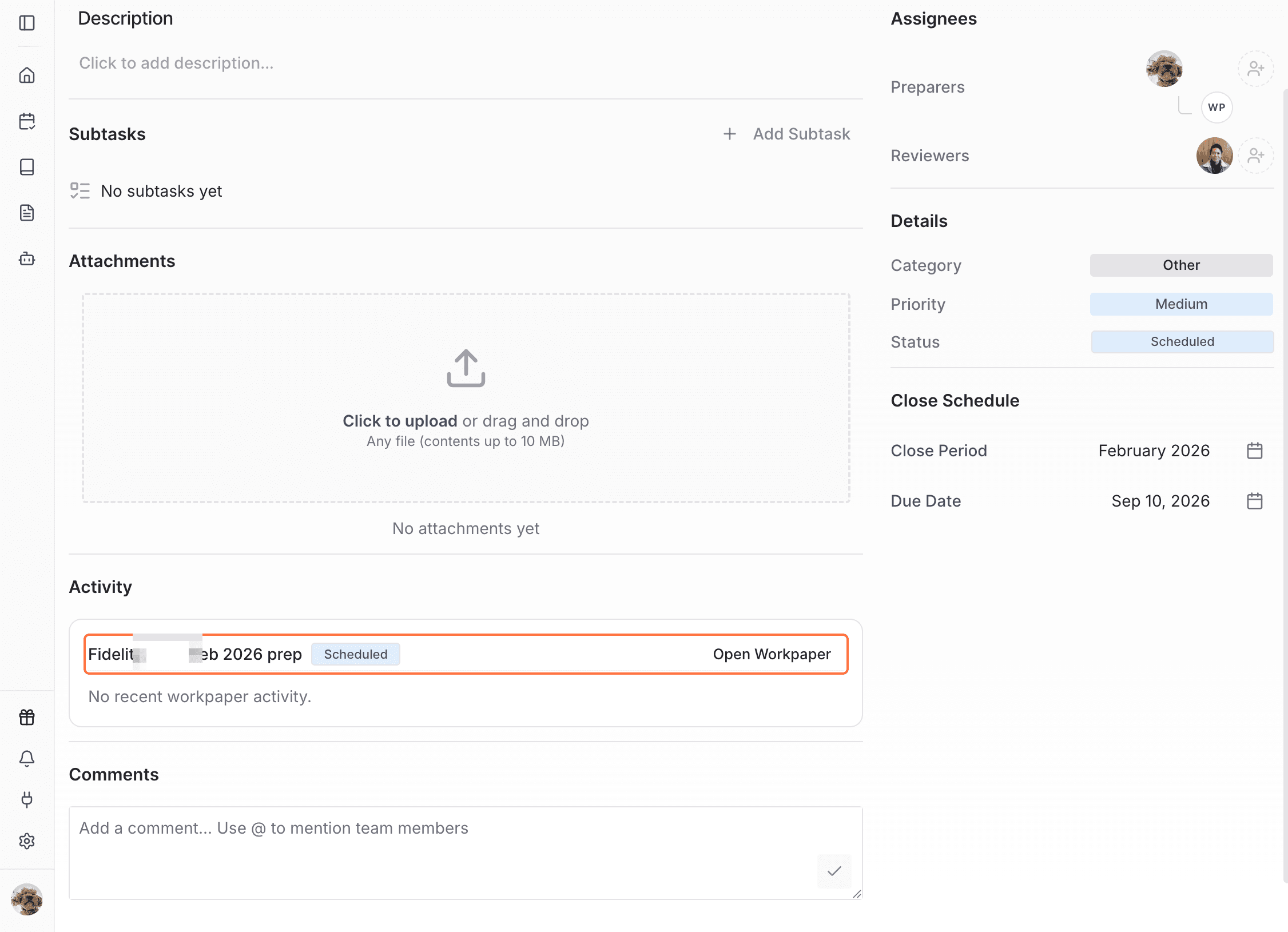Image resolution: width=1288 pixels, height=932 pixels.
Task: Select the preparer dog avatar
Action: [x=1164, y=69]
